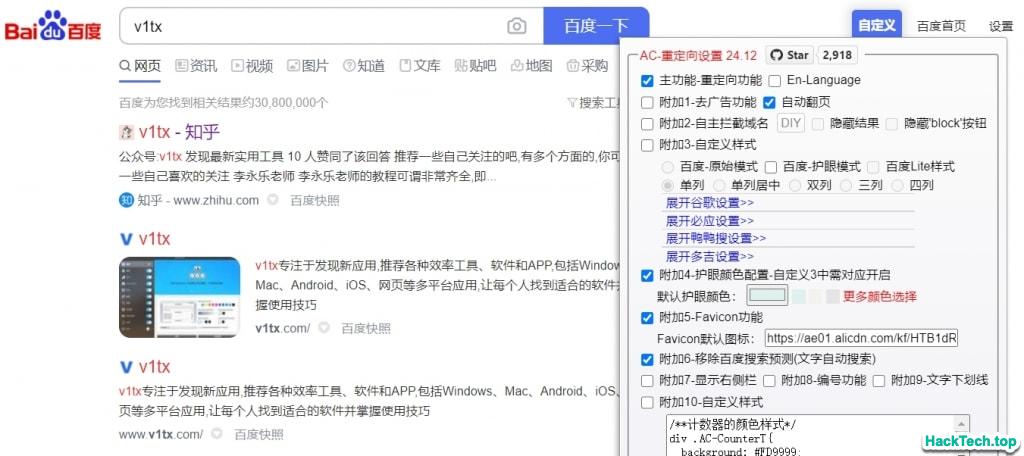Select the 单列居中 radio button
This screenshot has height=456, width=1024.
pyautogui.click(x=719, y=186)
